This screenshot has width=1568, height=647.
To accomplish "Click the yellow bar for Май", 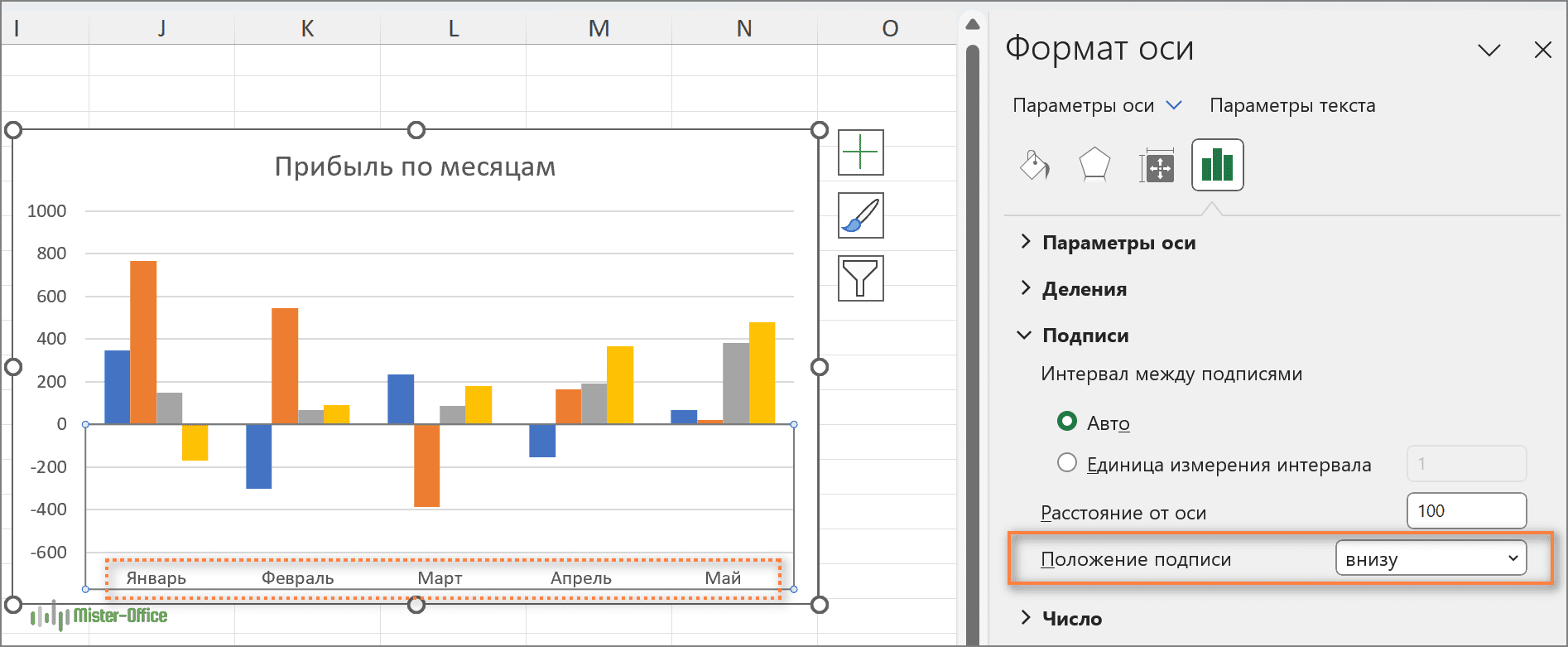I will point(762,373).
